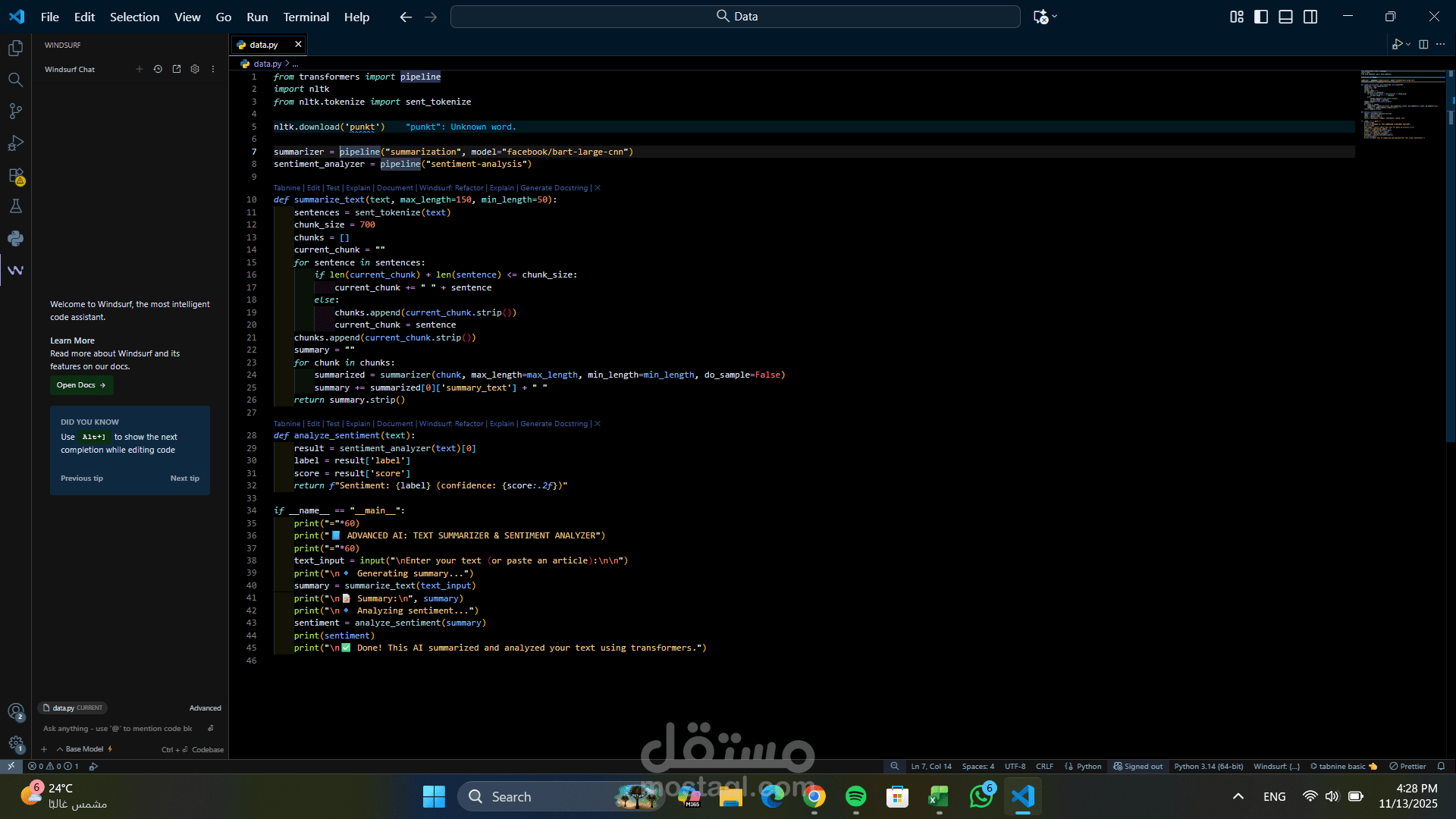1456x819 pixels.
Task: Select the data.py editor tab
Action: pyautogui.click(x=263, y=45)
